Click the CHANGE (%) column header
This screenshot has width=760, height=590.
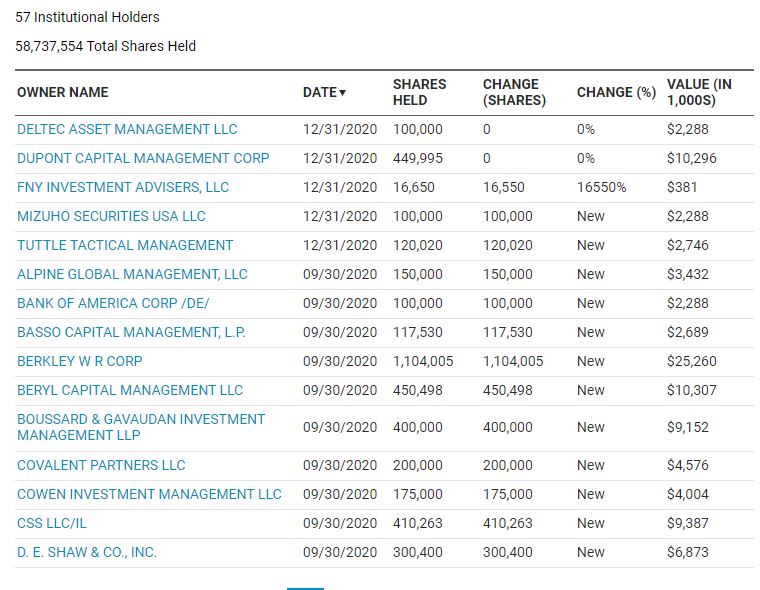[x=616, y=92]
